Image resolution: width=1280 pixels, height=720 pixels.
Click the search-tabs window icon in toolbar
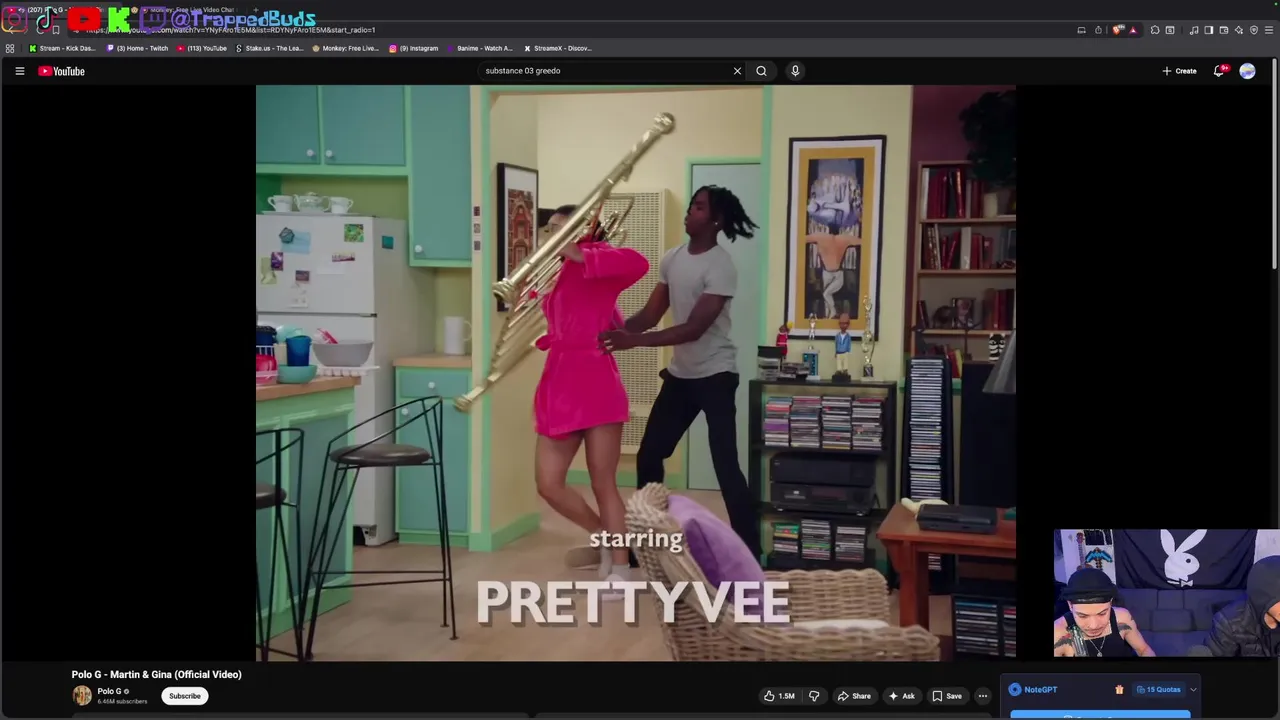1170,30
